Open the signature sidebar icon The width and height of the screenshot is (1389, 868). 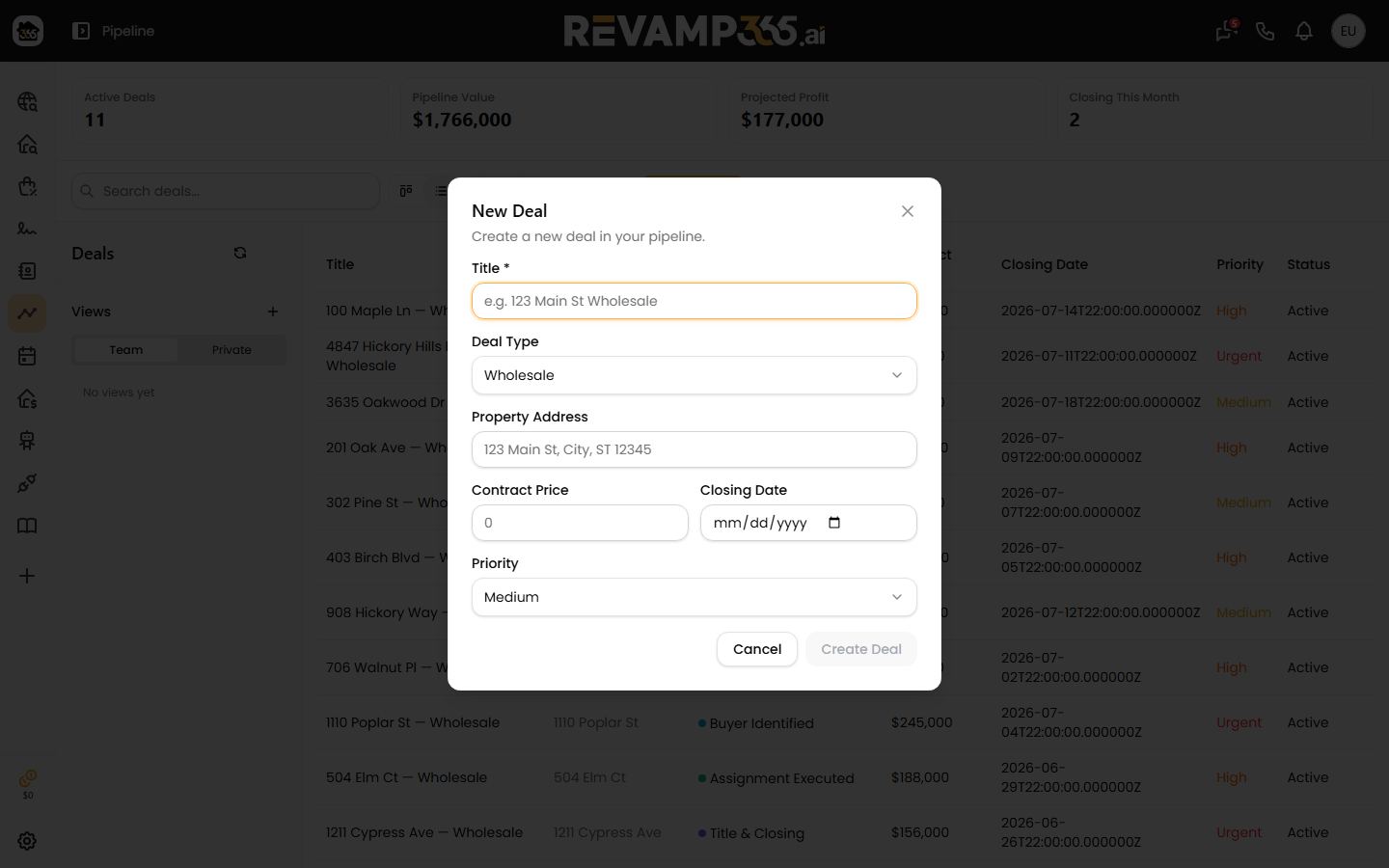(27, 229)
